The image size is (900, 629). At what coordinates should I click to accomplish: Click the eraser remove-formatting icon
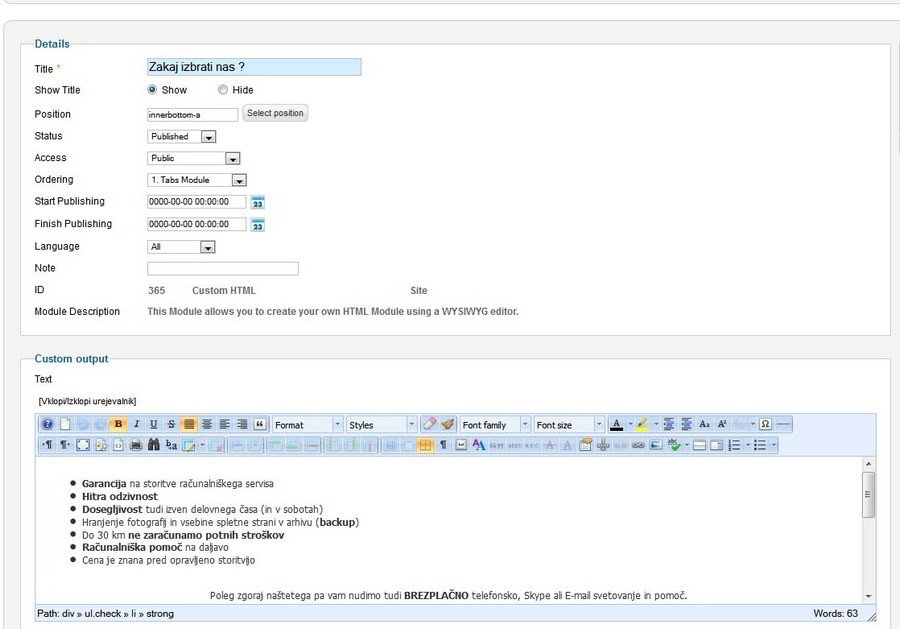pyautogui.click(x=429, y=424)
